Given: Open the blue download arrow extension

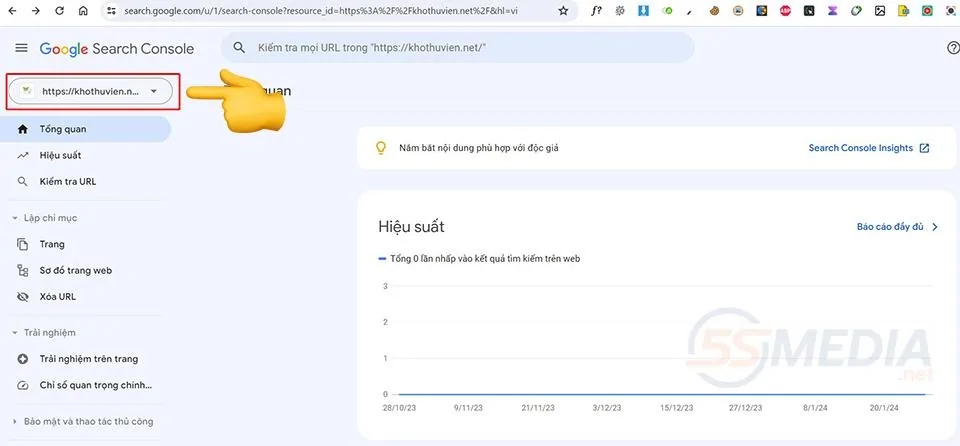Looking at the screenshot, I should click(643, 10).
